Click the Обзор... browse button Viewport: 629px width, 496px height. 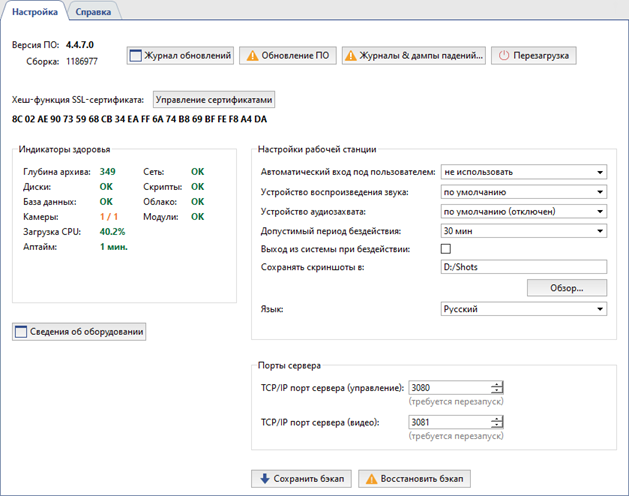(567, 288)
